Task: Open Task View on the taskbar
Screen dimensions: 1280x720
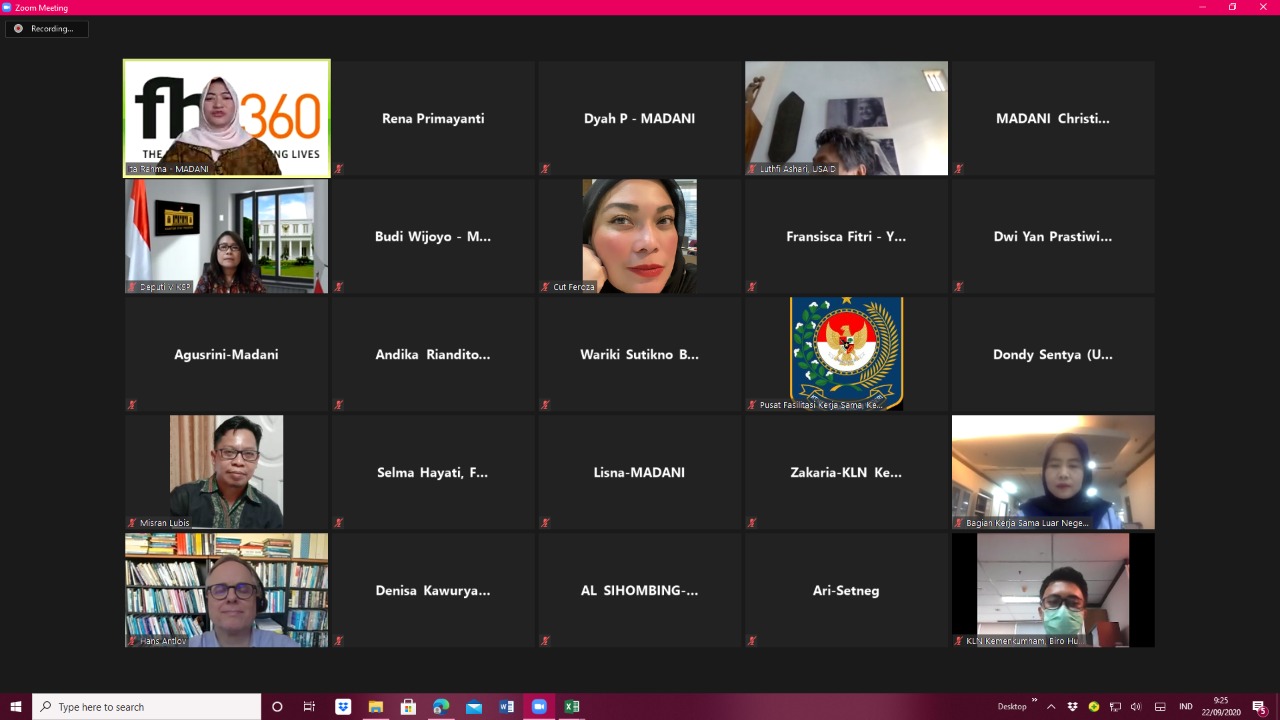Action: coord(309,707)
